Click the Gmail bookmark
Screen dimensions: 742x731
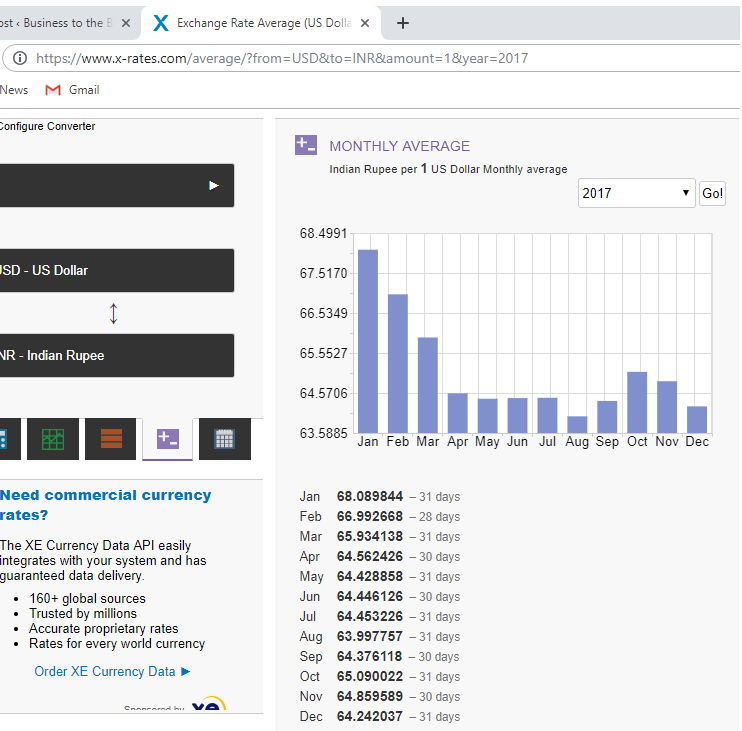[73, 90]
